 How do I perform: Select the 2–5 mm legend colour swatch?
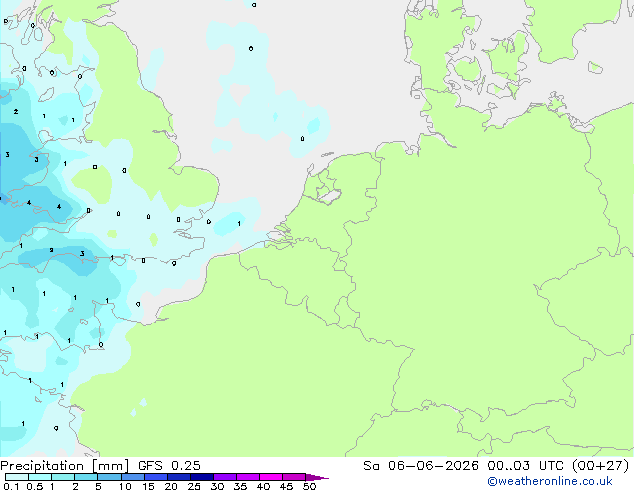pos(86,477)
